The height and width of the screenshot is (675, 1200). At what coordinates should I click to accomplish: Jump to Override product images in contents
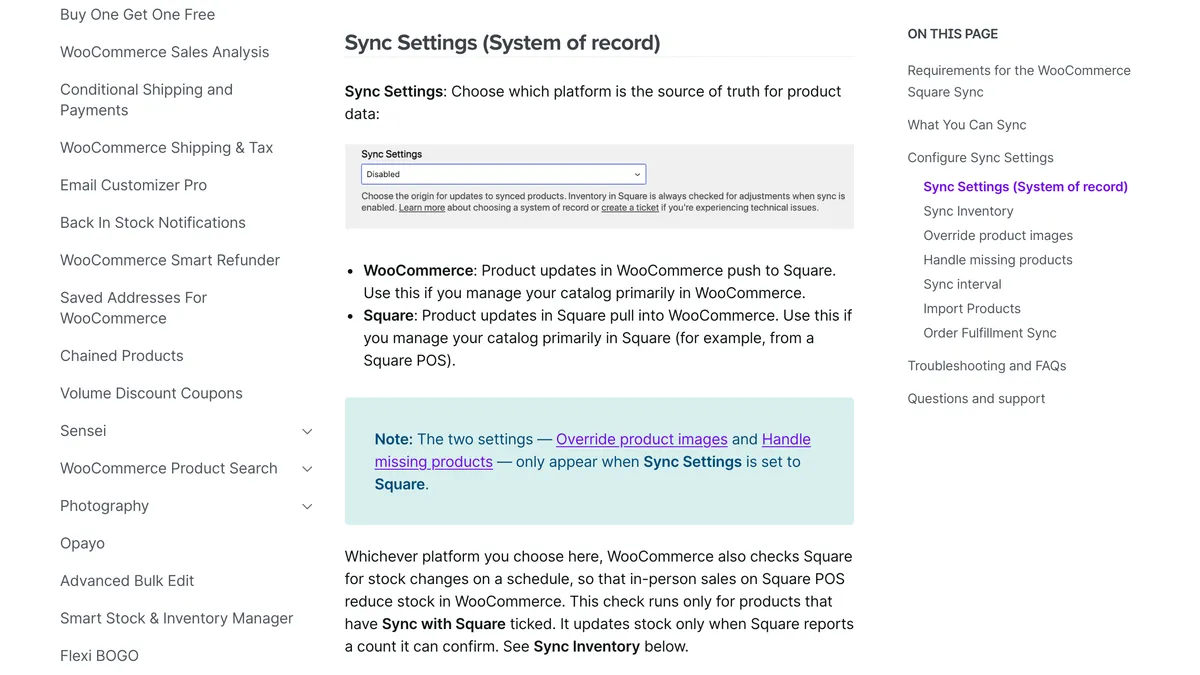(998, 236)
